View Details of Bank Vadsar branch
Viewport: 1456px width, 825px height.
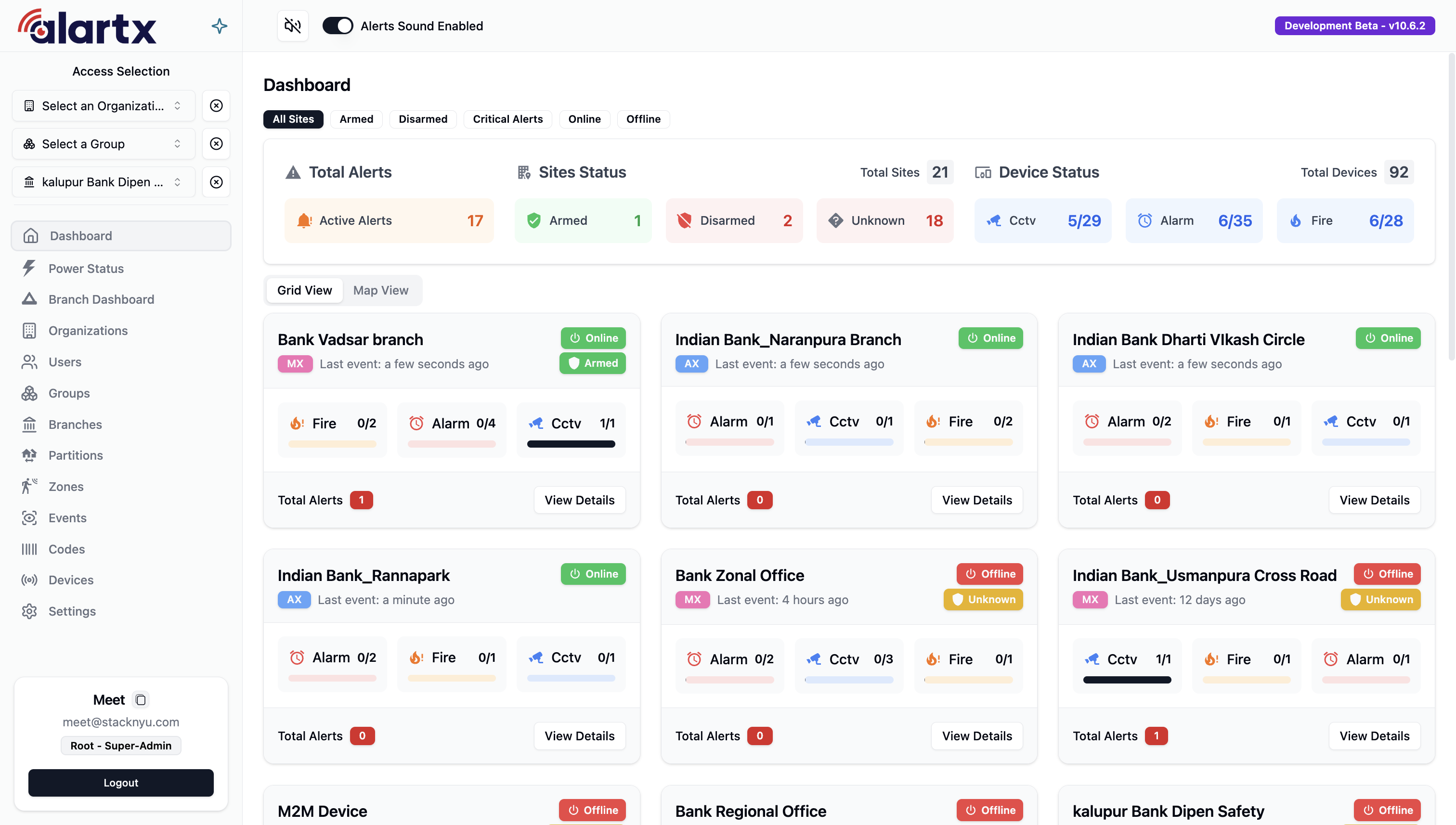click(x=579, y=500)
